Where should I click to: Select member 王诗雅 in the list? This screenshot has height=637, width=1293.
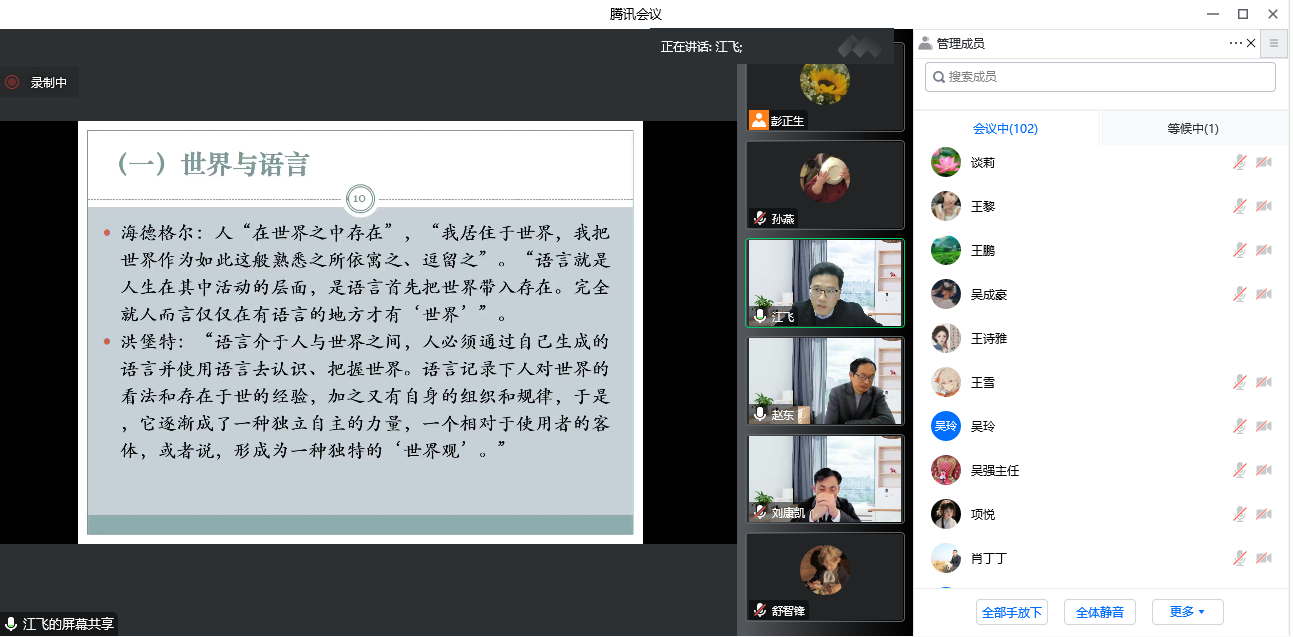point(989,338)
